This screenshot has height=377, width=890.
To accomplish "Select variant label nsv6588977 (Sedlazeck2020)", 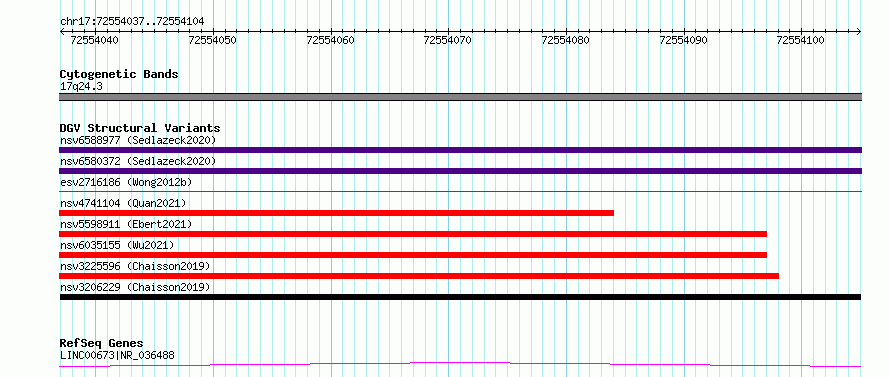I will pos(138,140).
